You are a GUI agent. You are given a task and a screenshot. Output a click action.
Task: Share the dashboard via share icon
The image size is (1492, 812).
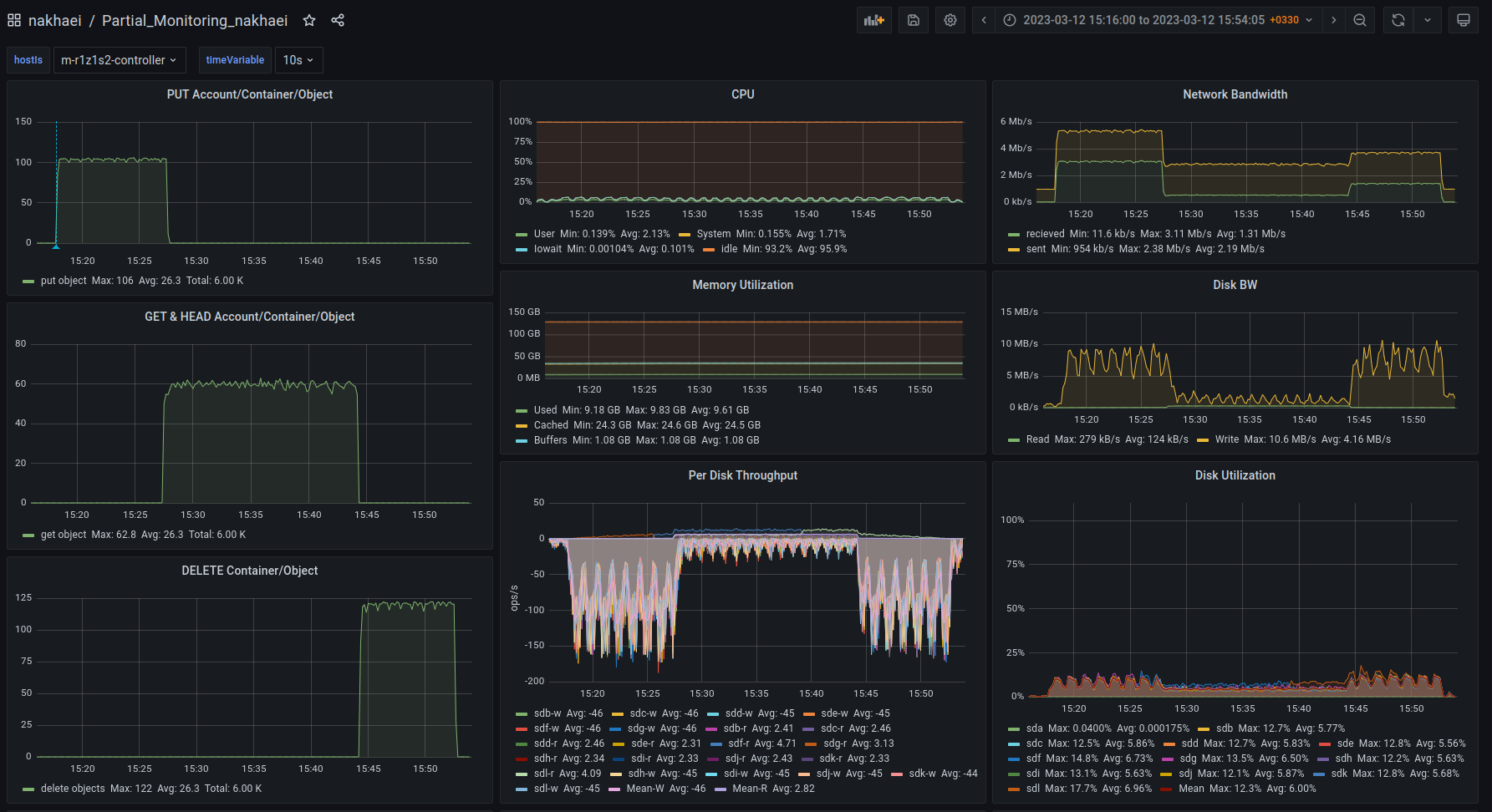(x=338, y=20)
